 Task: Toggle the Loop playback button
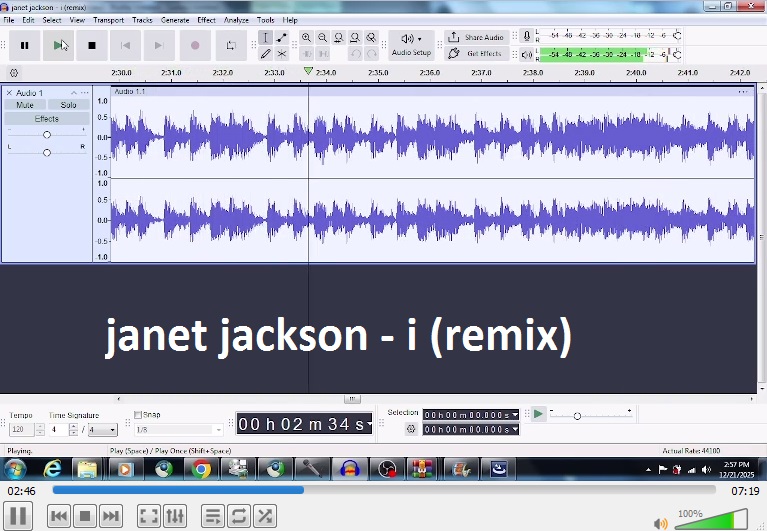pyautogui.click(x=231, y=45)
